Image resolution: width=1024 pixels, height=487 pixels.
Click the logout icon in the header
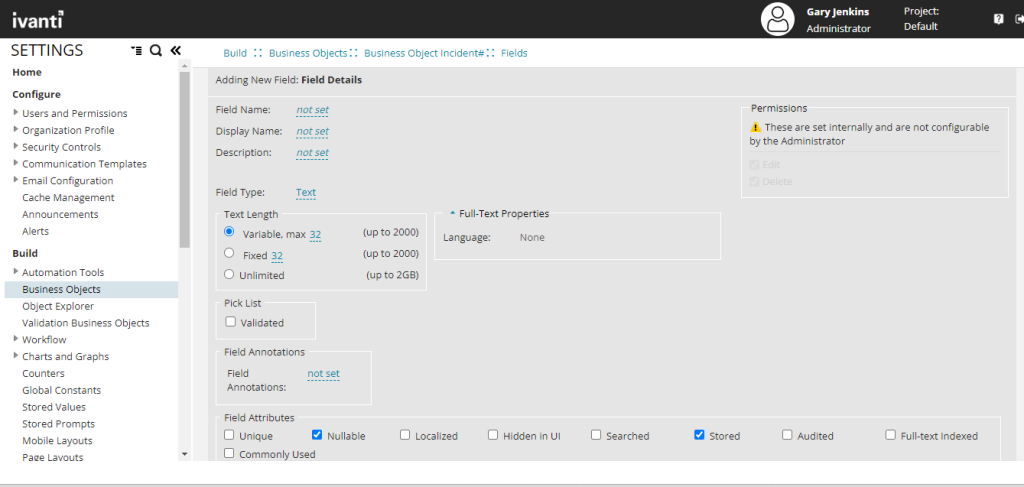click(x=1019, y=20)
